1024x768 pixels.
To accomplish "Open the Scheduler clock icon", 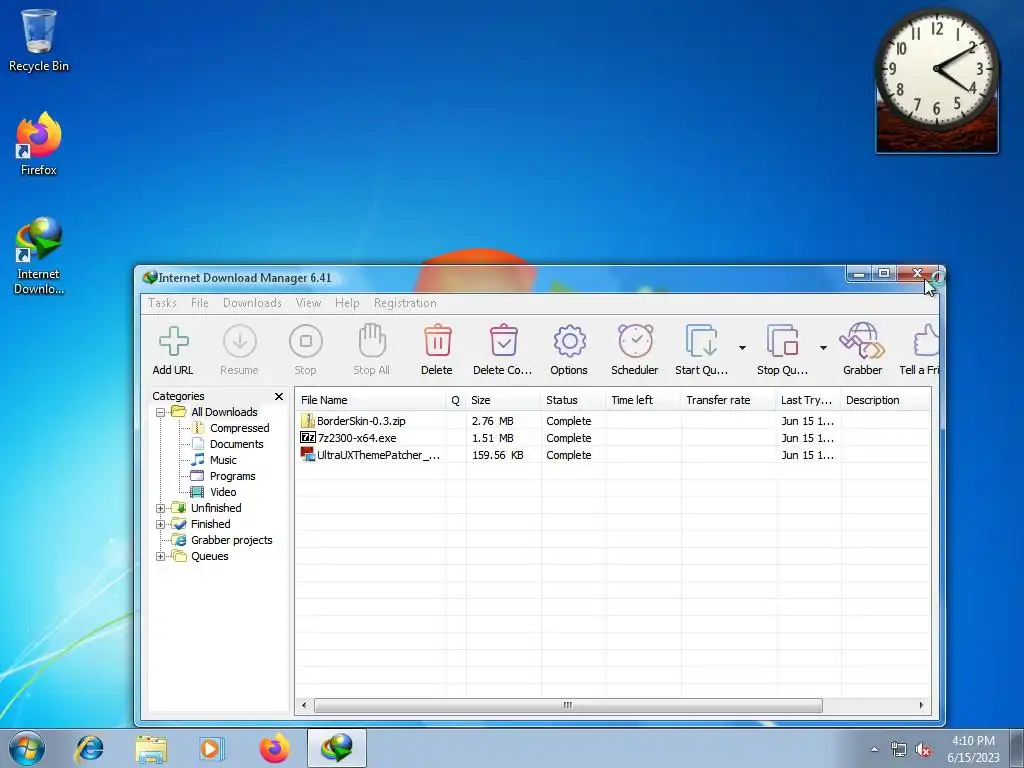I will coord(635,340).
